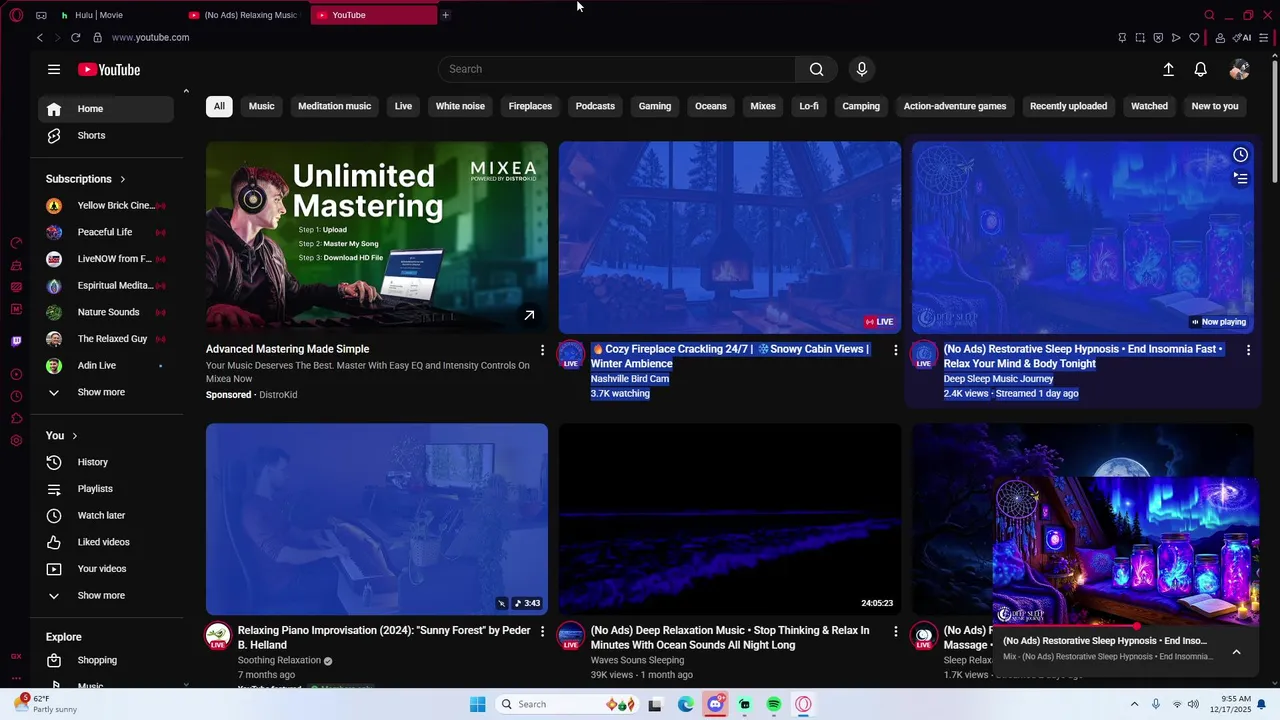Open Peaceful Life subscription
Image resolution: width=1280 pixels, height=720 pixels.
(x=108, y=232)
